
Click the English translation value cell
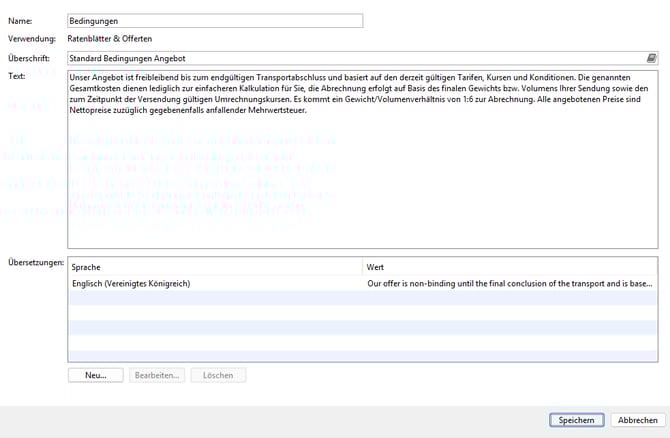tap(510, 283)
